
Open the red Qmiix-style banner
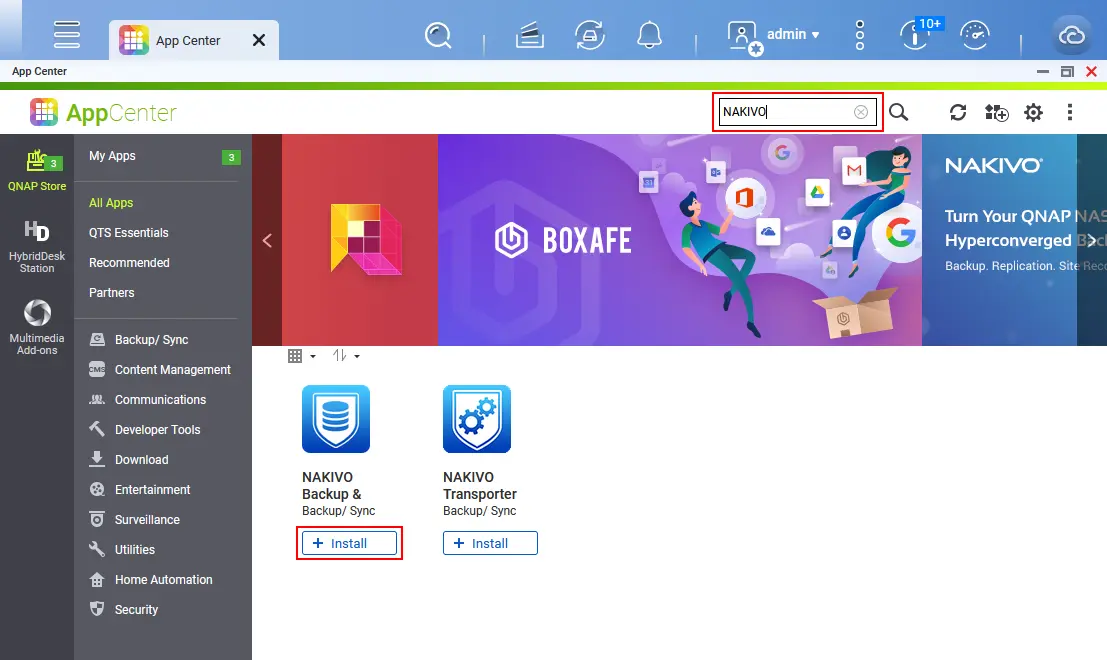(360, 240)
